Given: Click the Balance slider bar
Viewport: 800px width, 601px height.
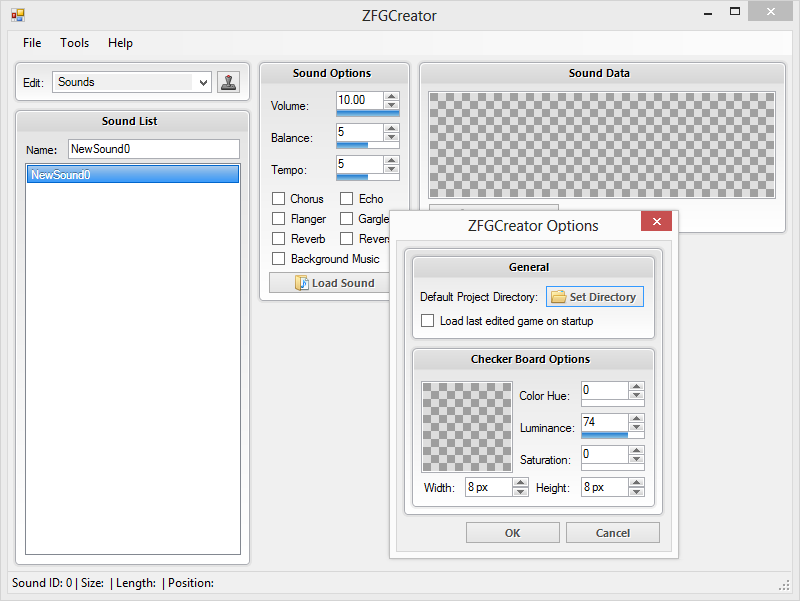Looking at the screenshot, I should (x=368, y=145).
